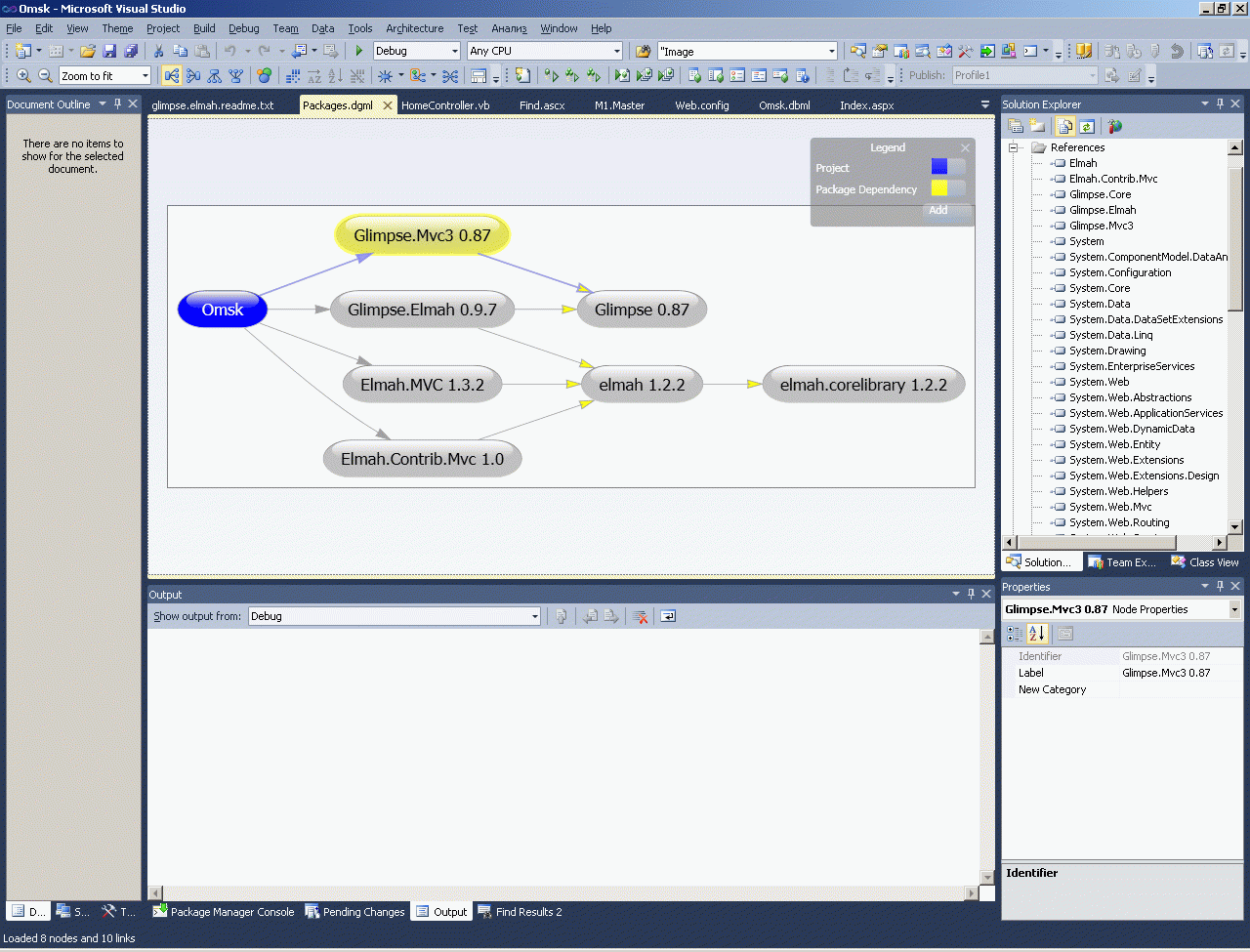Select System.Web.Mvc in the References list
The image size is (1250, 952).
(x=1110, y=507)
